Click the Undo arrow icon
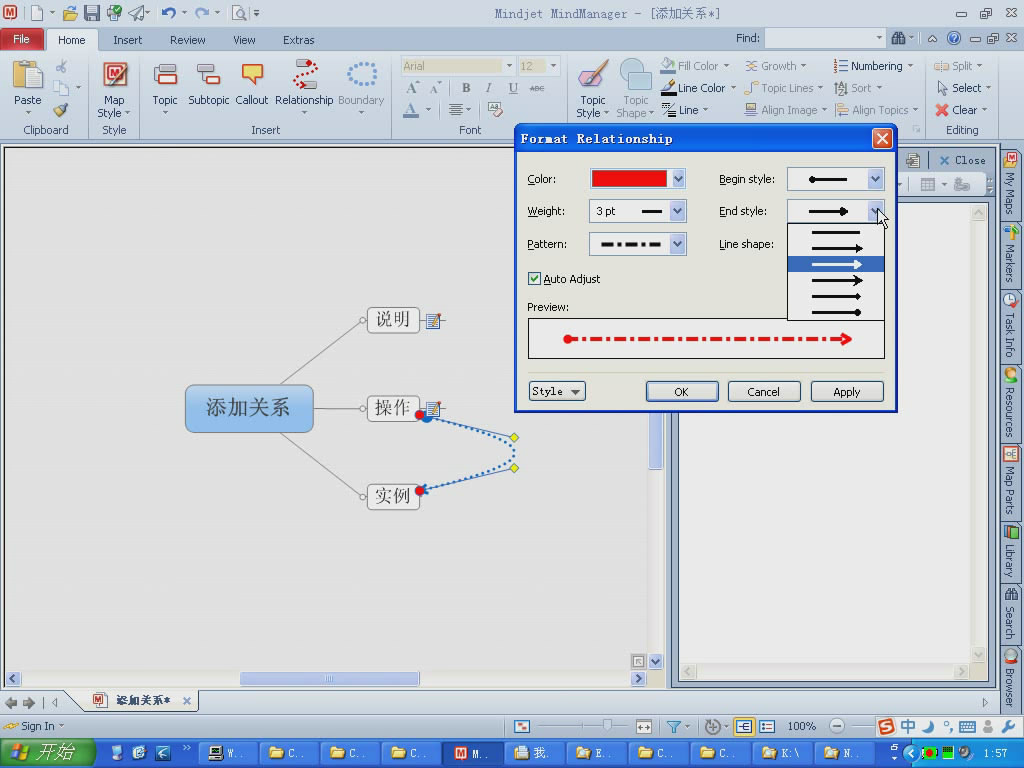 [168, 13]
